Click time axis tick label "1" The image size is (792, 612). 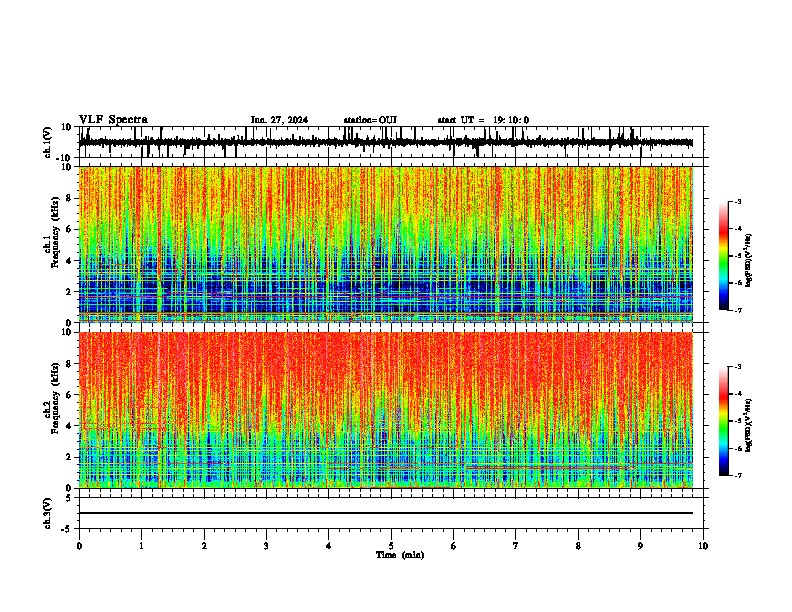coord(141,546)
